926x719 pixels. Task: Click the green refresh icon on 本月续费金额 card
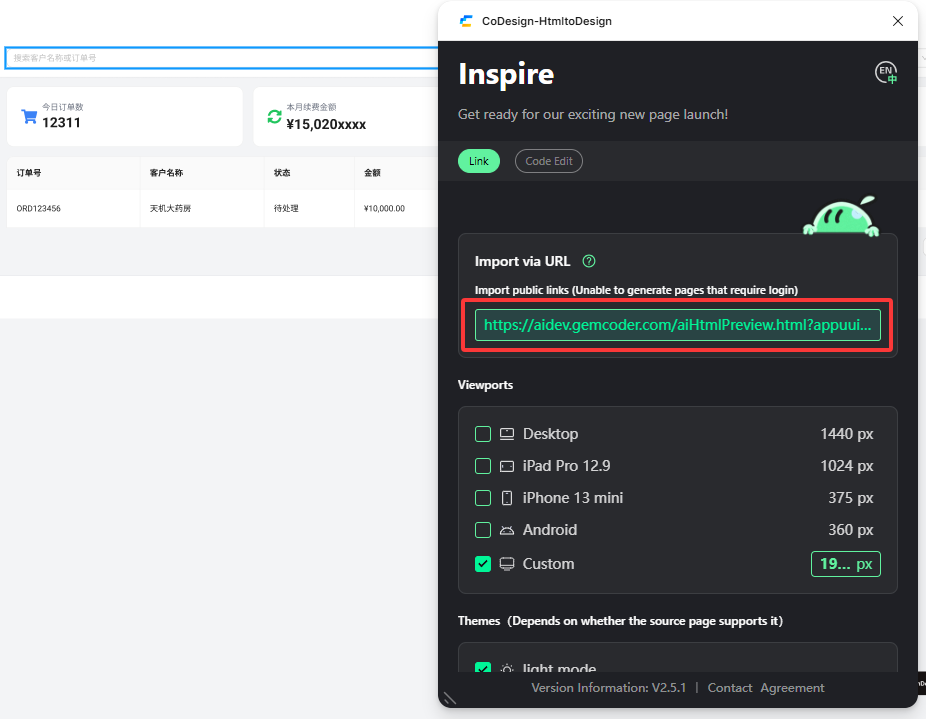tap(275, 116)
